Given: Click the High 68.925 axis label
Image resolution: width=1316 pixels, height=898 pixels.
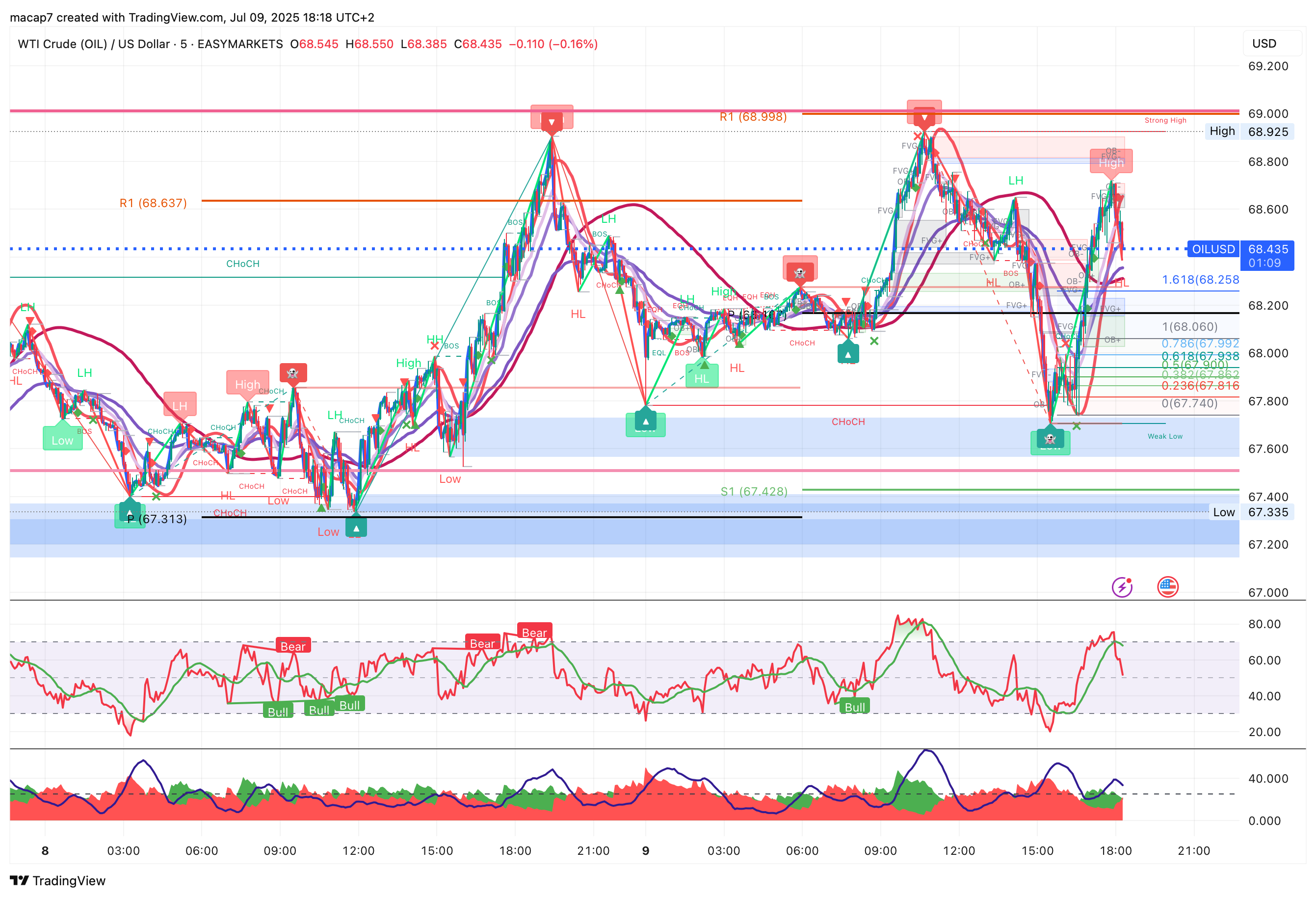Looking at the screenshot, I should click(x=1249, y=132).
